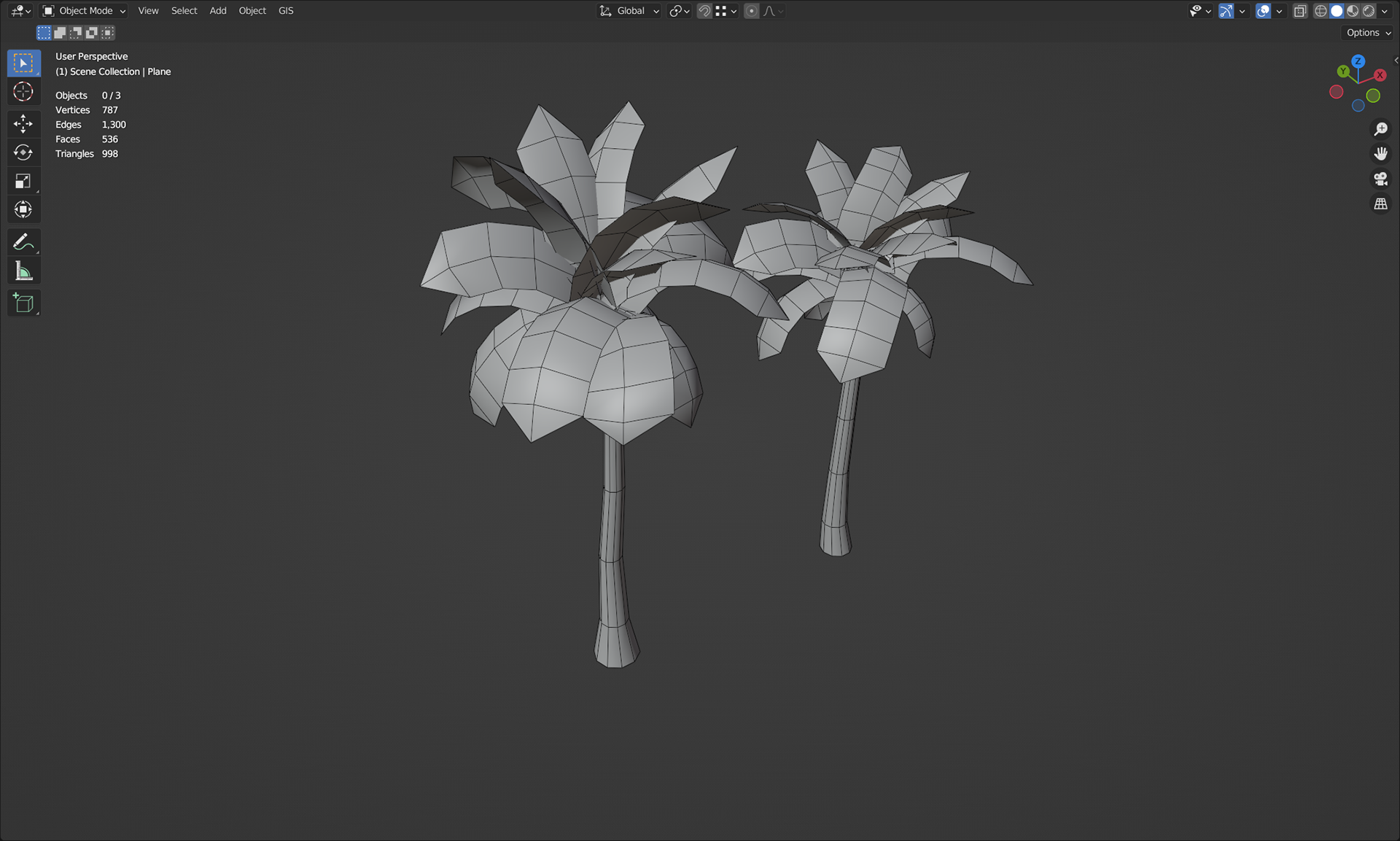The height and width of the screenshot is (841, 1400).
Task: Expand the Global orientation dropdown
Action: 630,11
